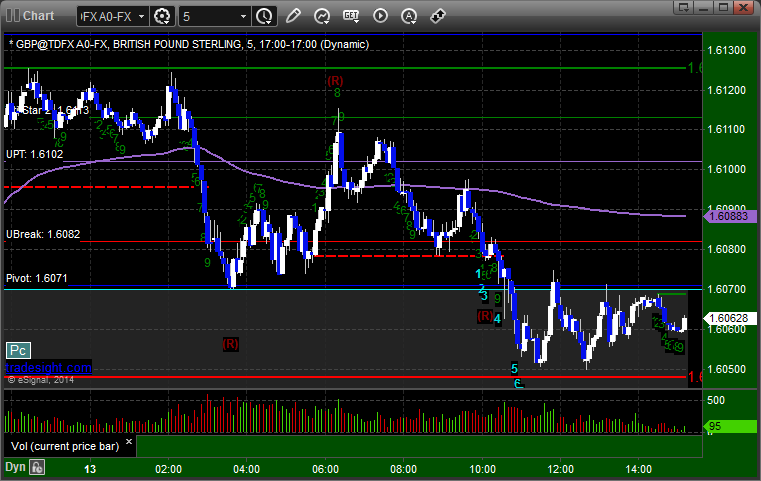
Task: Open the symbol settings gear menu
Action: (x=162, y=17)
